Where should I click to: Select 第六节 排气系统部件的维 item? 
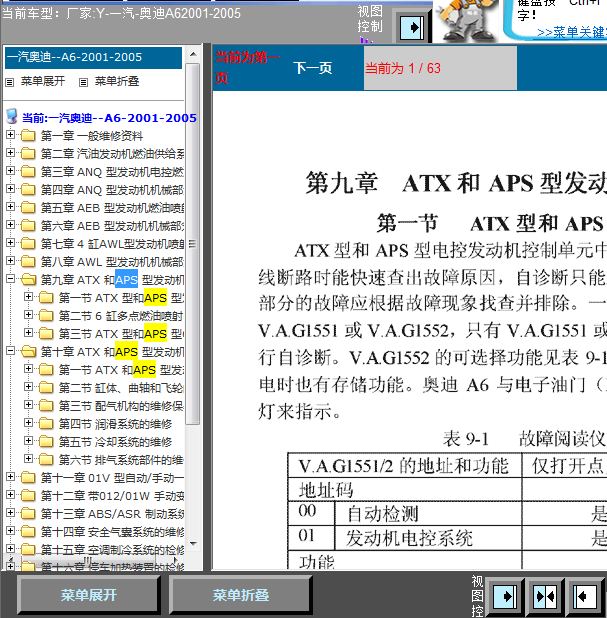(121, 460)
